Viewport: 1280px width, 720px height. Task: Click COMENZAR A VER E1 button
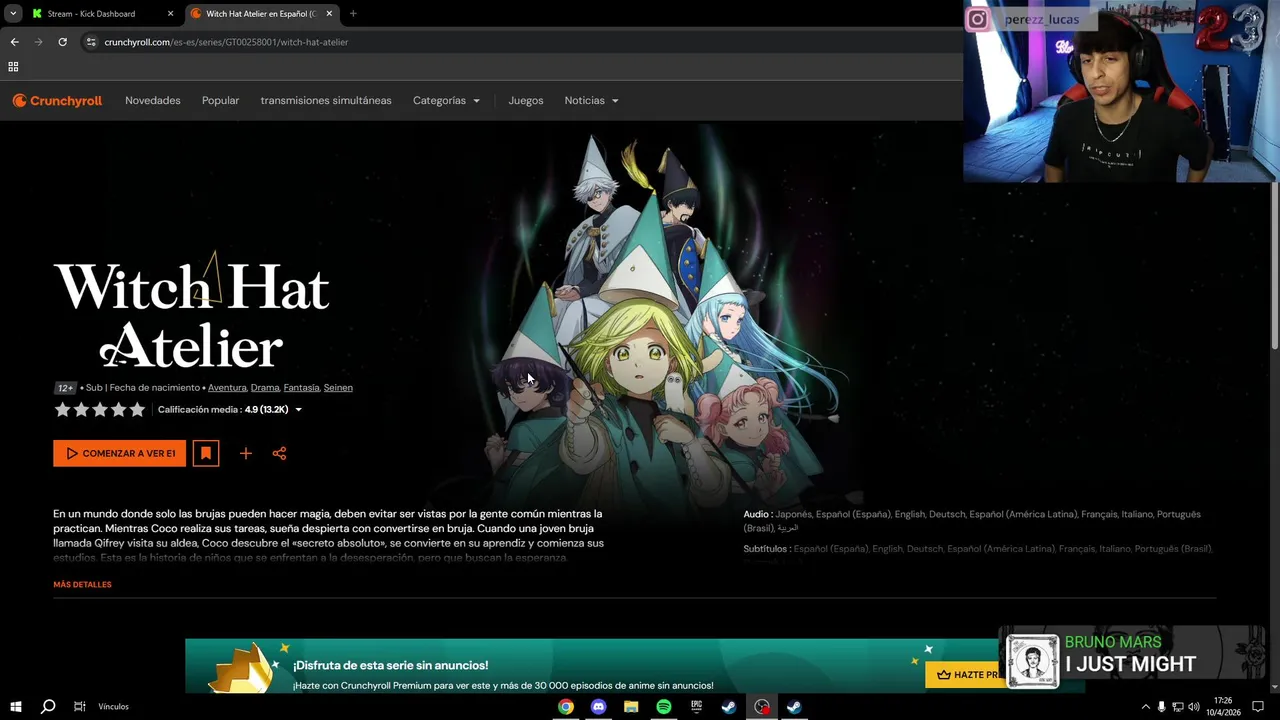pyautogui.click(x=120, y=453)
